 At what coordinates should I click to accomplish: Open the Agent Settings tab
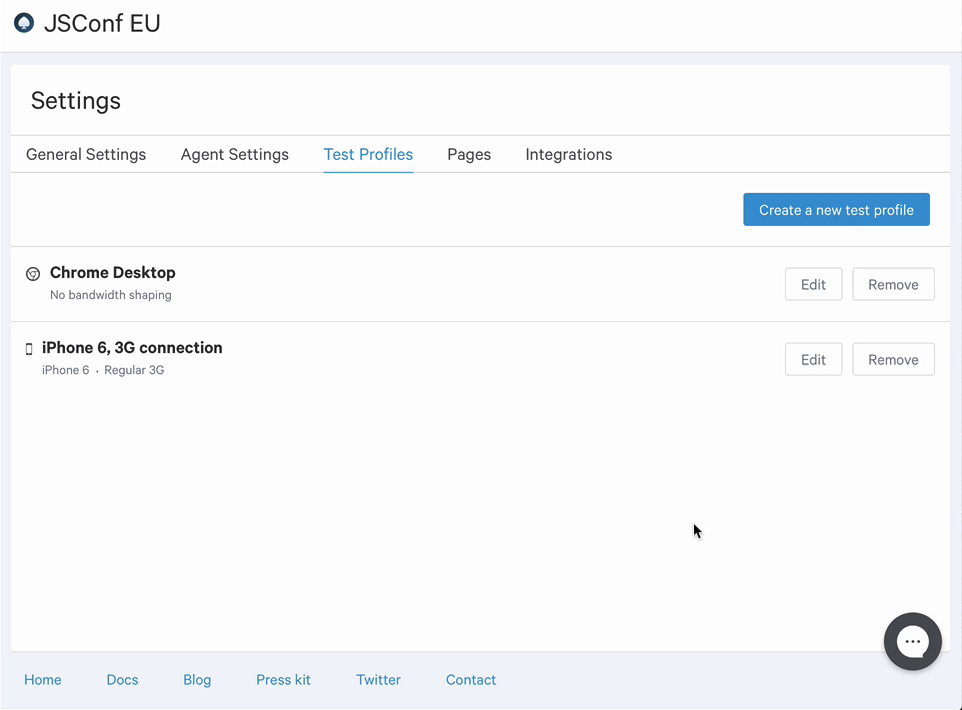(x=234, y=154)
